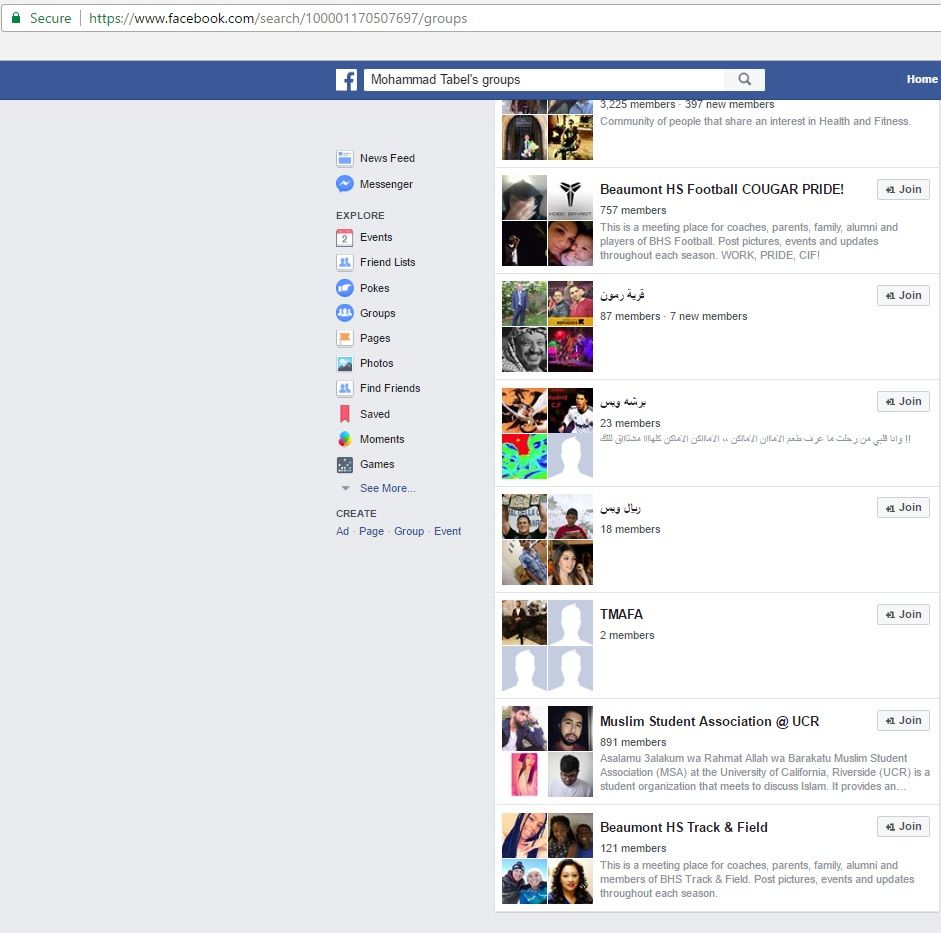
Task: Open Messenger from the sidebar
Action: pos(386,184)
